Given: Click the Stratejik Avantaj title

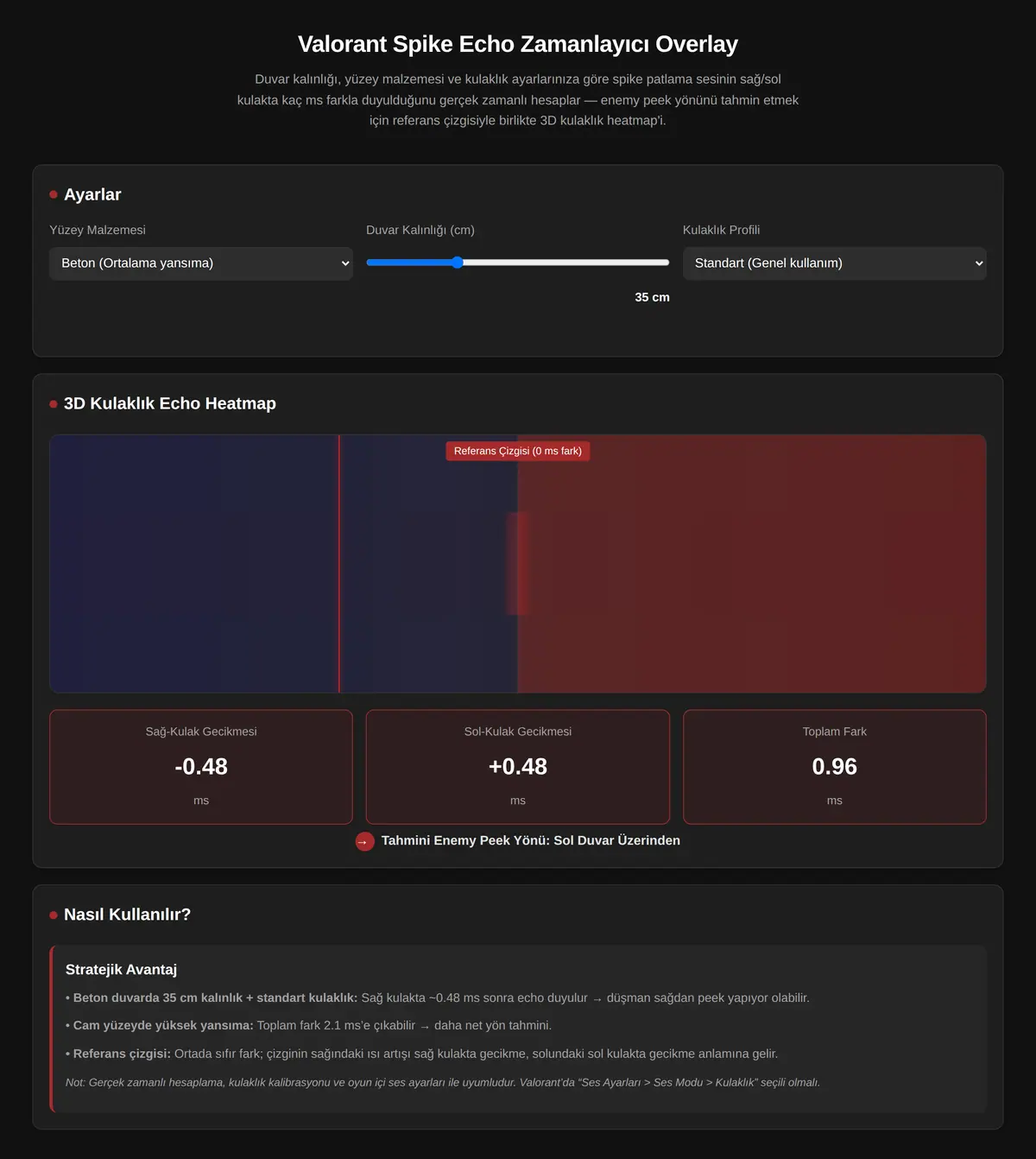Looking at the screenshot, I should (x=121, y=970).
